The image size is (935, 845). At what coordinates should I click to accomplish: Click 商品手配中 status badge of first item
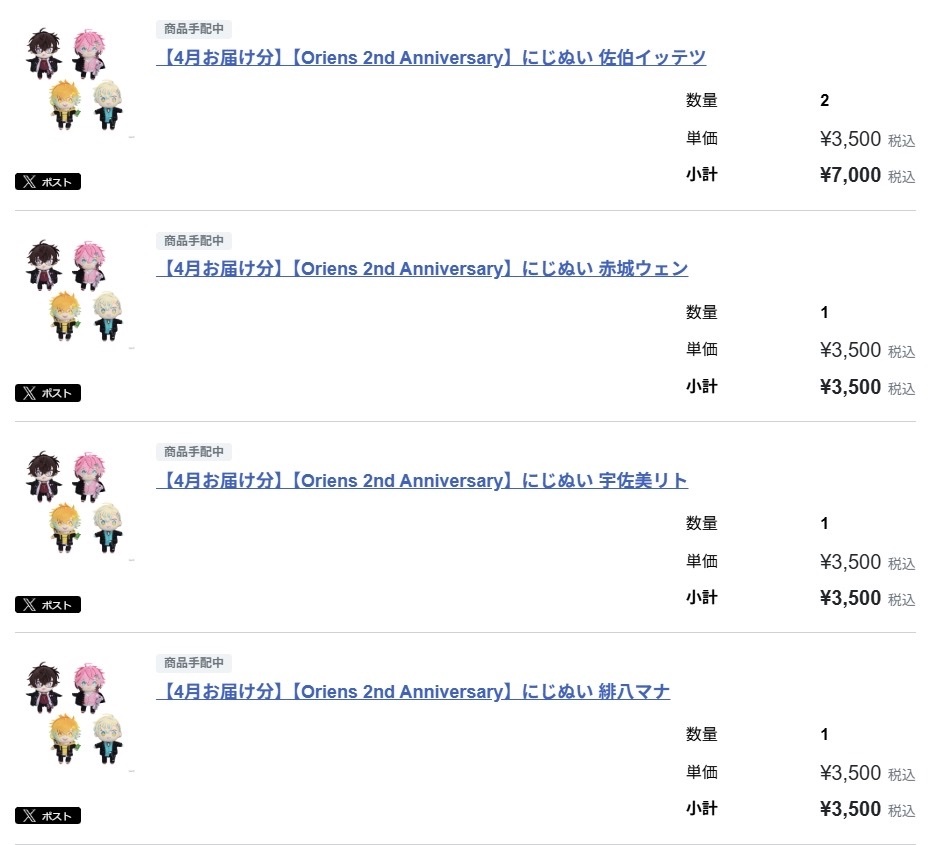click(x=194, y=29)
